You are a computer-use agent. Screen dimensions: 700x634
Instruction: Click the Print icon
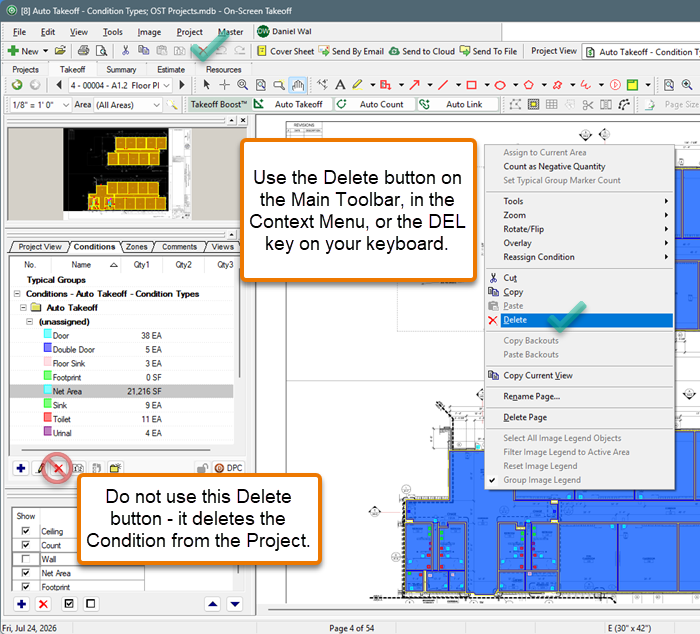coord(83,50)
